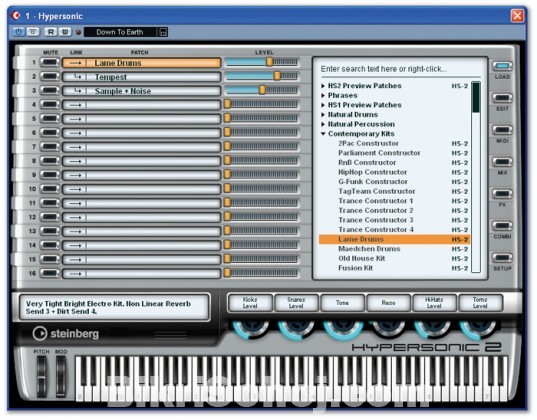
Task: Open the FX page button
Action: 502,194
